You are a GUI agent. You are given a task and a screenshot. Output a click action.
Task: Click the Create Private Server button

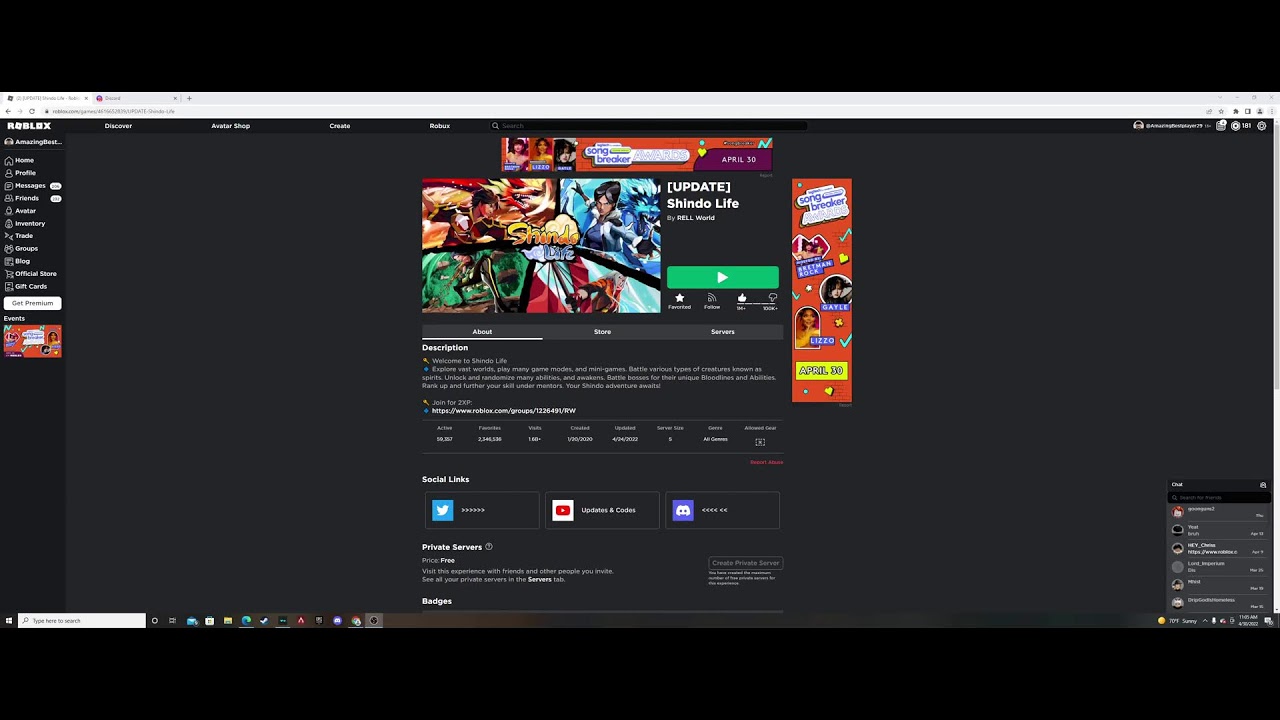click(x=745, y=563)
